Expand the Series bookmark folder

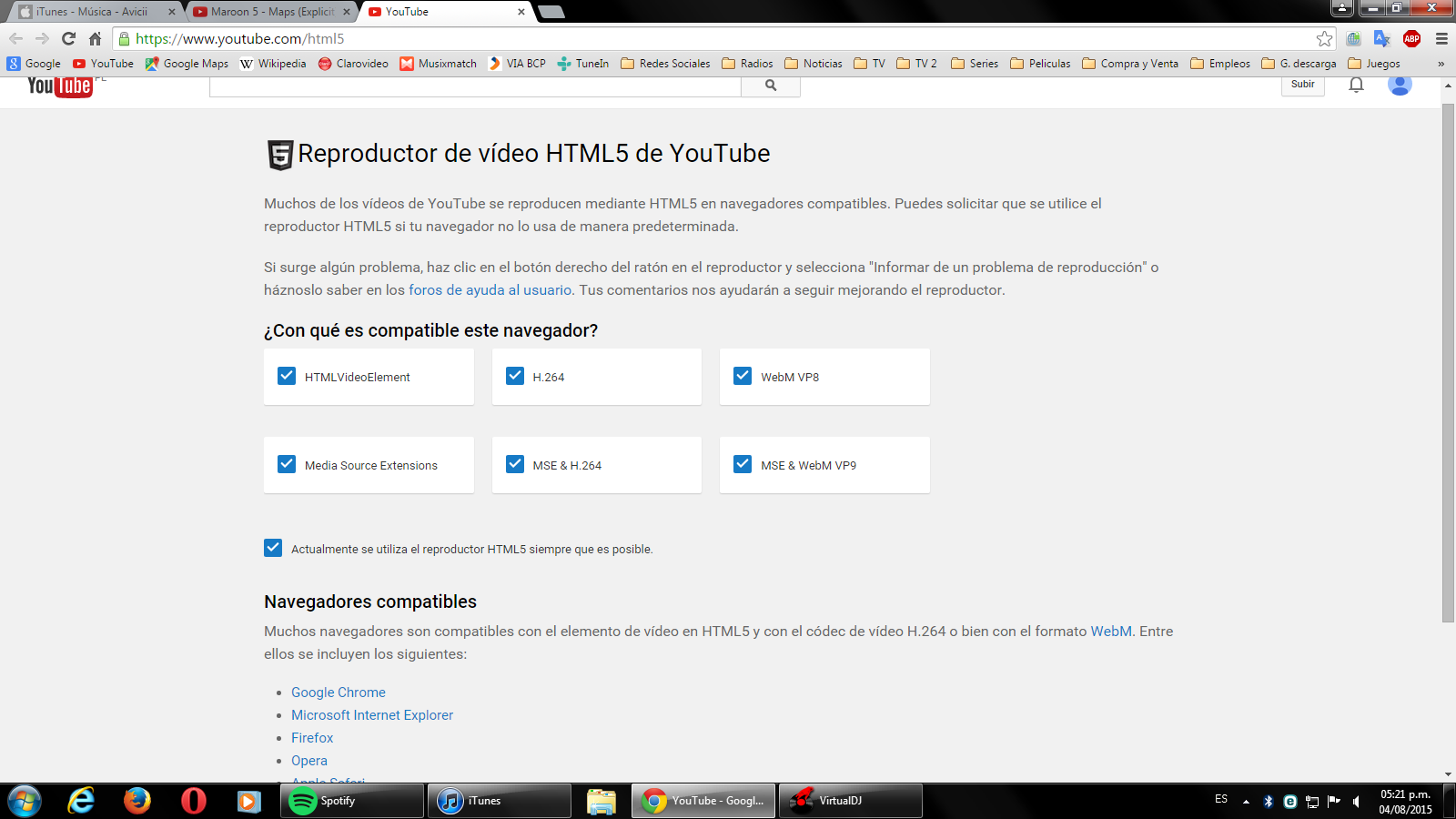pyautogui.click(x=975, y=64)
